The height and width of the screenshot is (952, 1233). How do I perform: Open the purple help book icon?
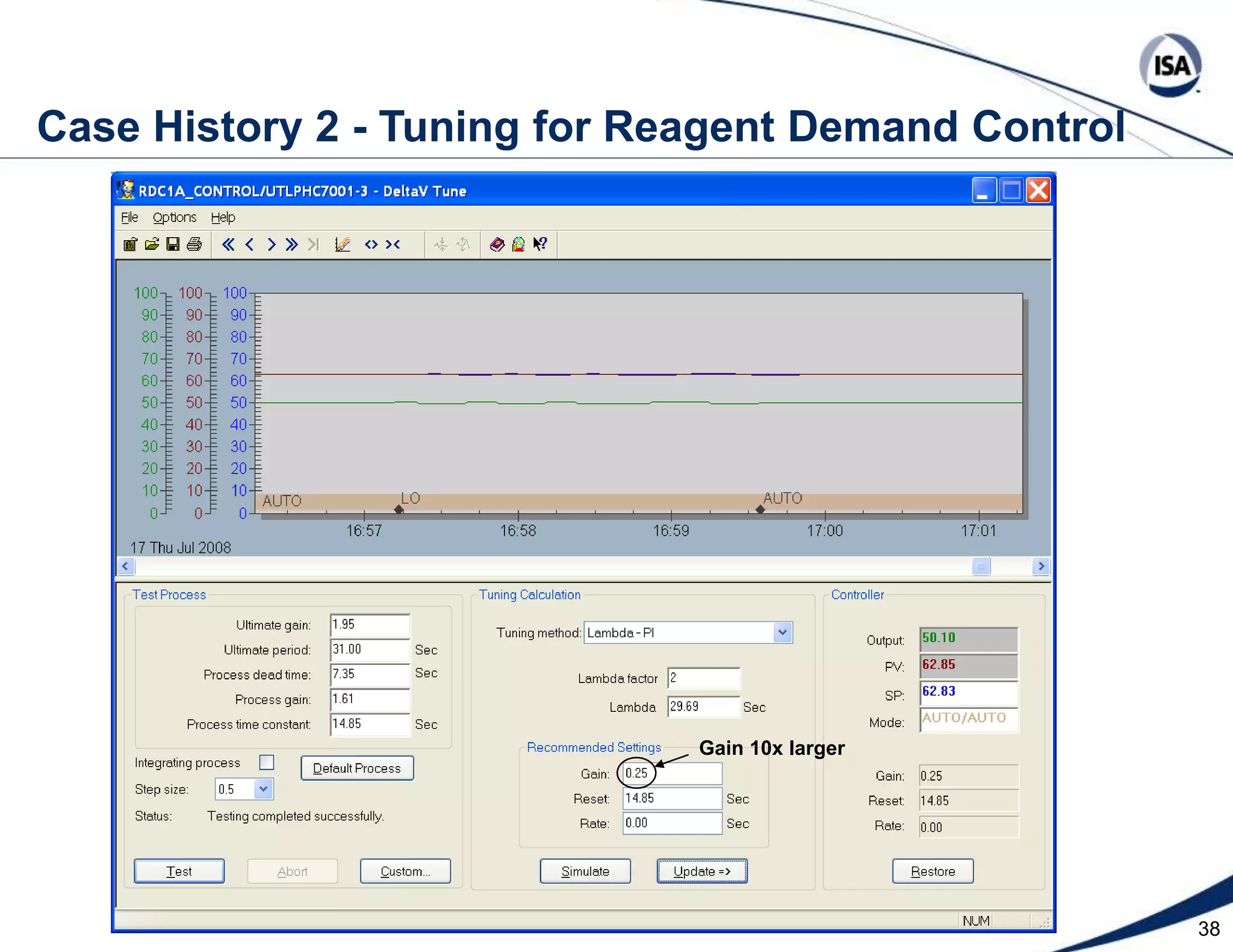pyautogui.click(x=497, y=244)
